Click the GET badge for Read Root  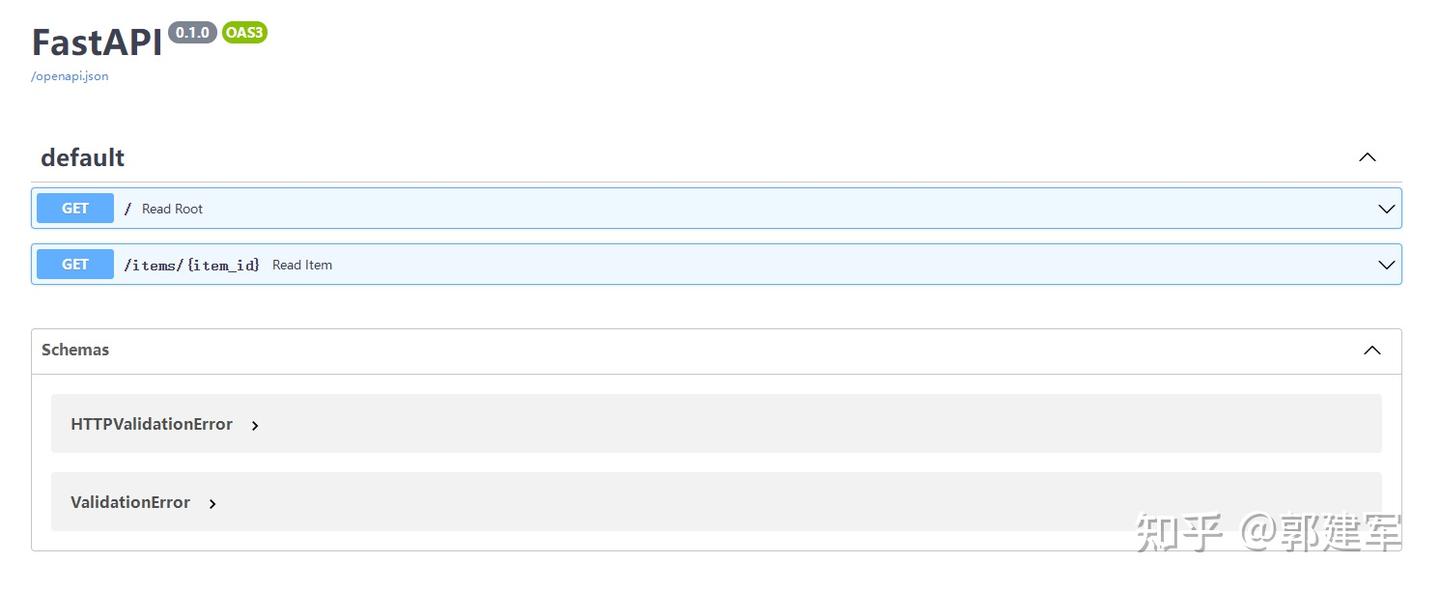click(x=75, y=208)
